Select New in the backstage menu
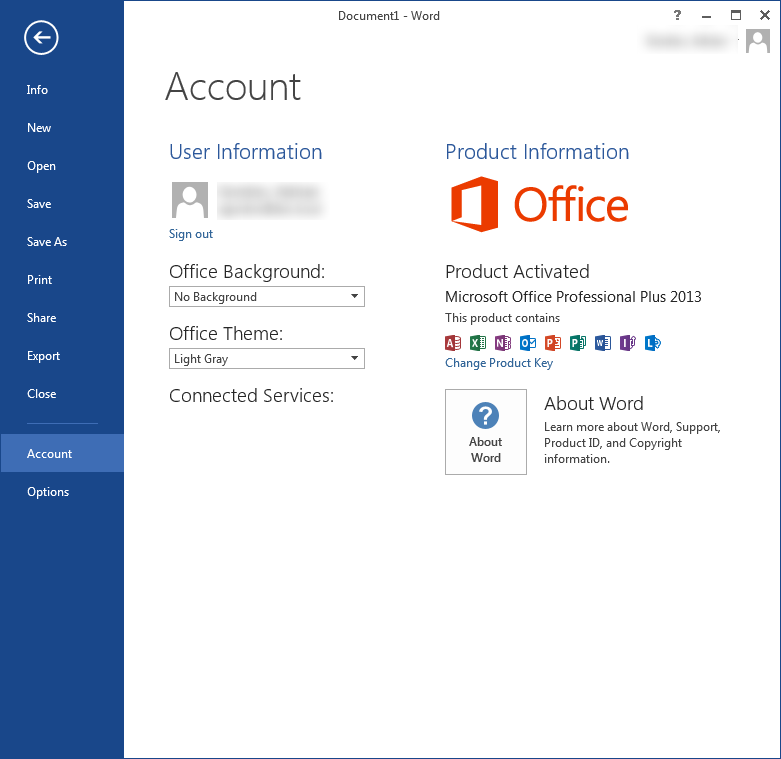This screenshot has width=781, height=759. 39,128
